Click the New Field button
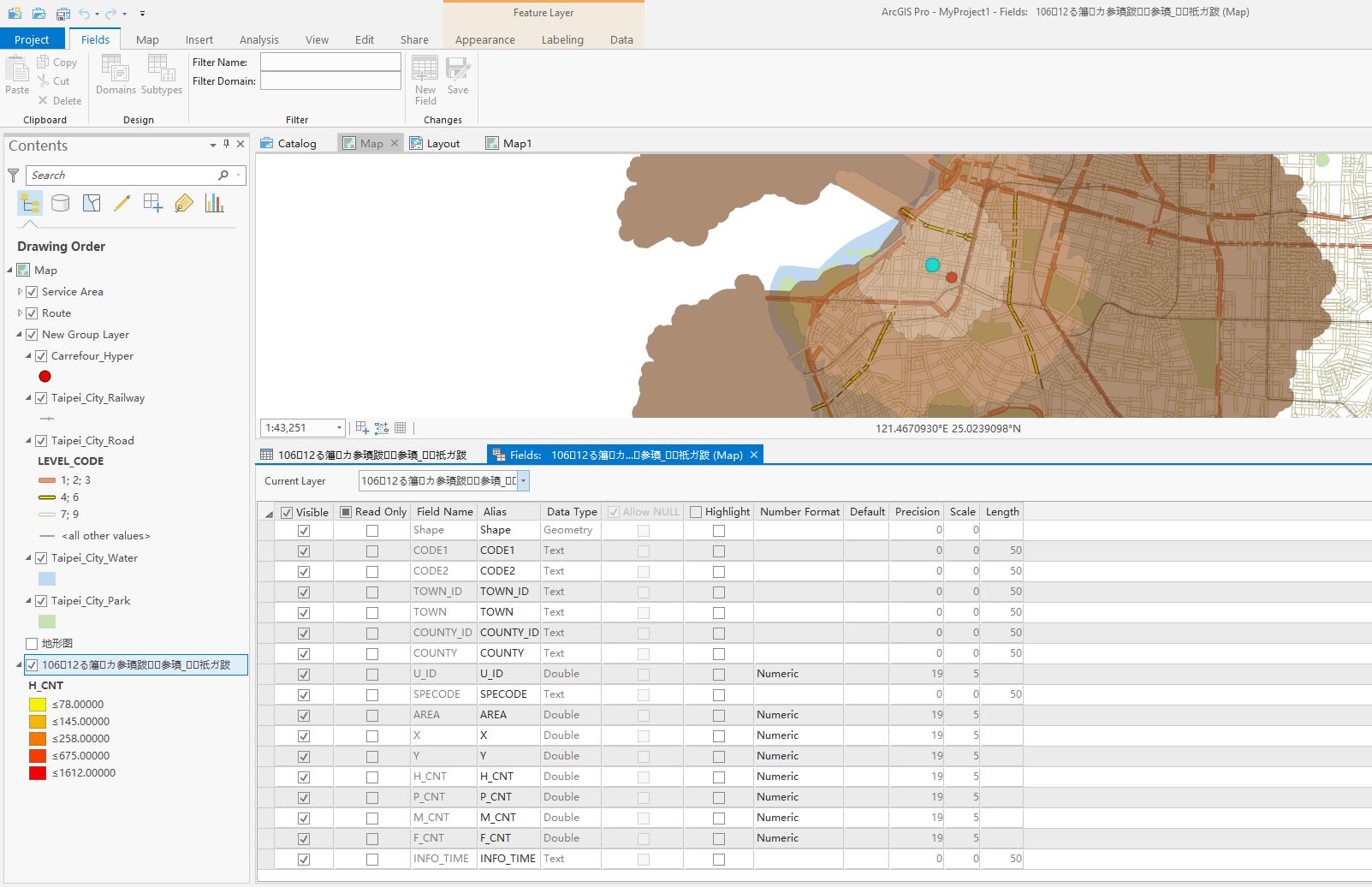 click(x=425, y=77)
